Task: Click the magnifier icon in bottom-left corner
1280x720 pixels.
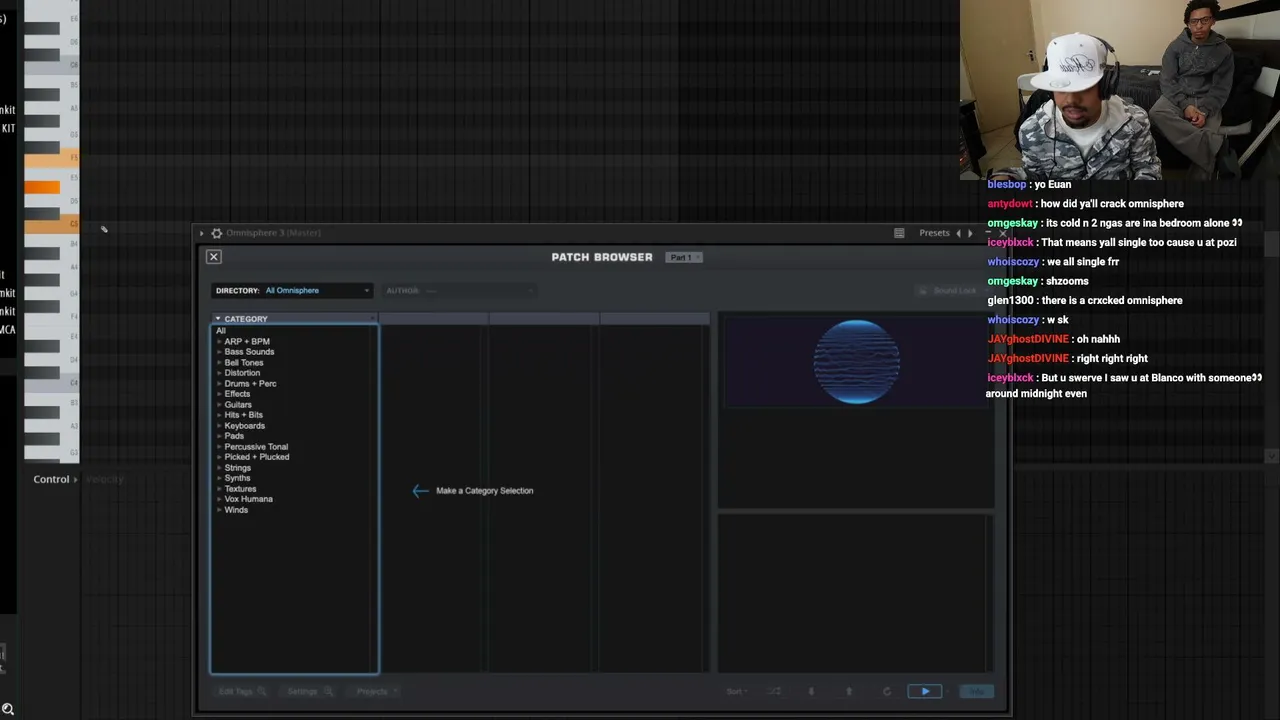Action: (x=7, y=711)
